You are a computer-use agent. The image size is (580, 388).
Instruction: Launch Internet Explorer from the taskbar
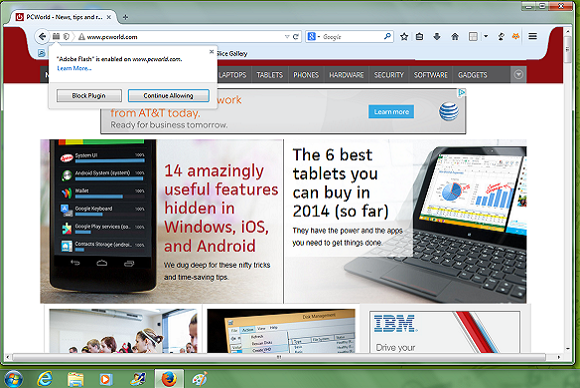coord(45,379)
